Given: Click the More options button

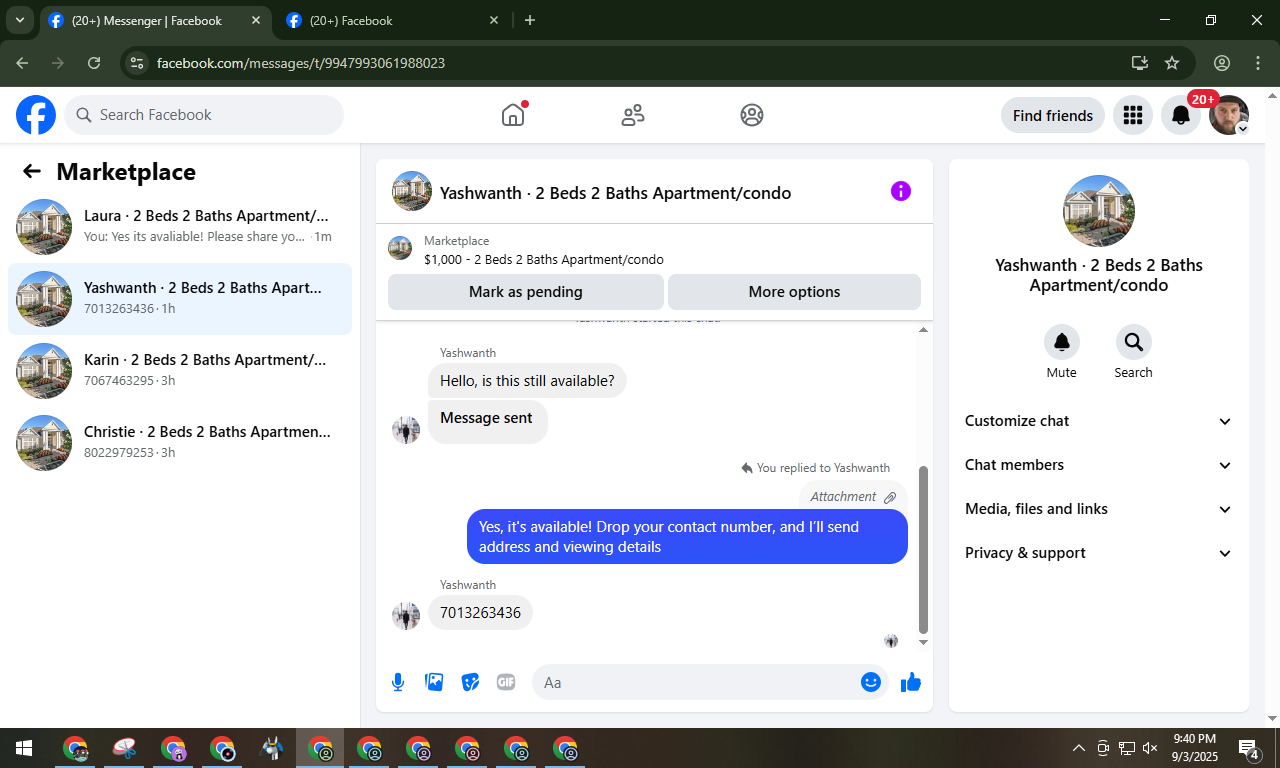Looking at the screenshot, I should pos(794,292).
